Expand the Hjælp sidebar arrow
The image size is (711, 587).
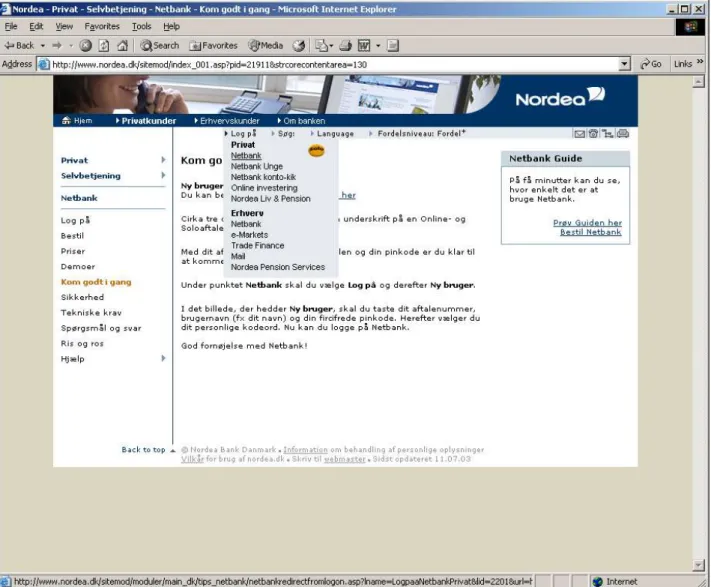163,358
